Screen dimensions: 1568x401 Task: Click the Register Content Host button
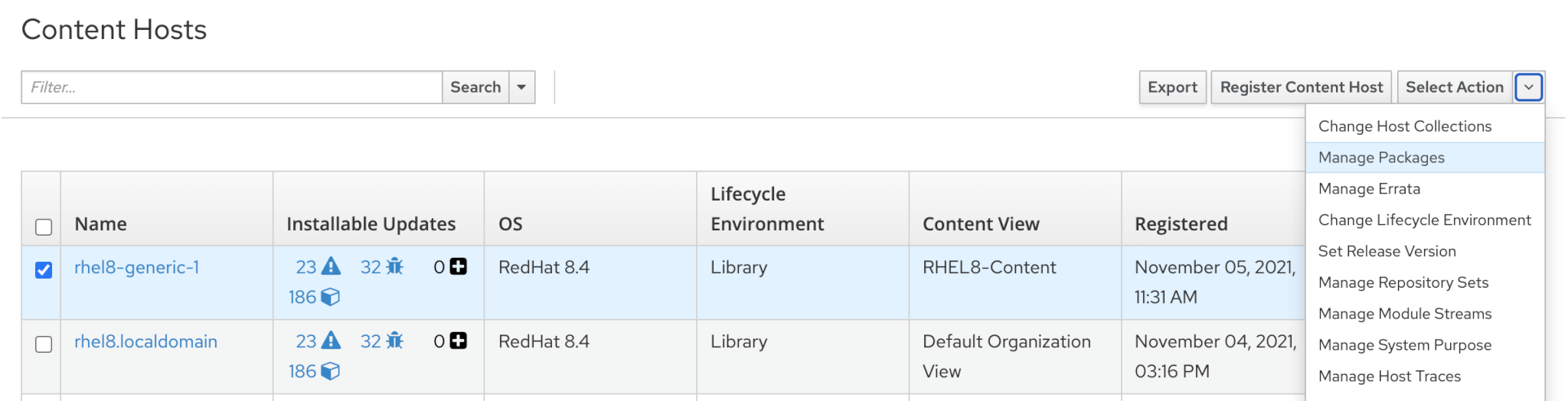(1301, 87)
